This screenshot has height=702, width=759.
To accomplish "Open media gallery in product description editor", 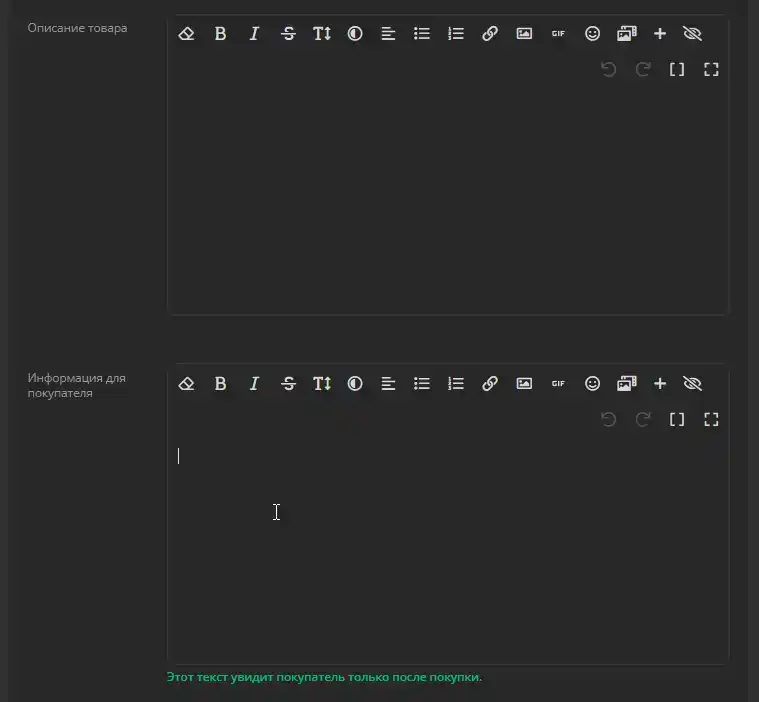I will pyautogui.click(x=626, y=34).
